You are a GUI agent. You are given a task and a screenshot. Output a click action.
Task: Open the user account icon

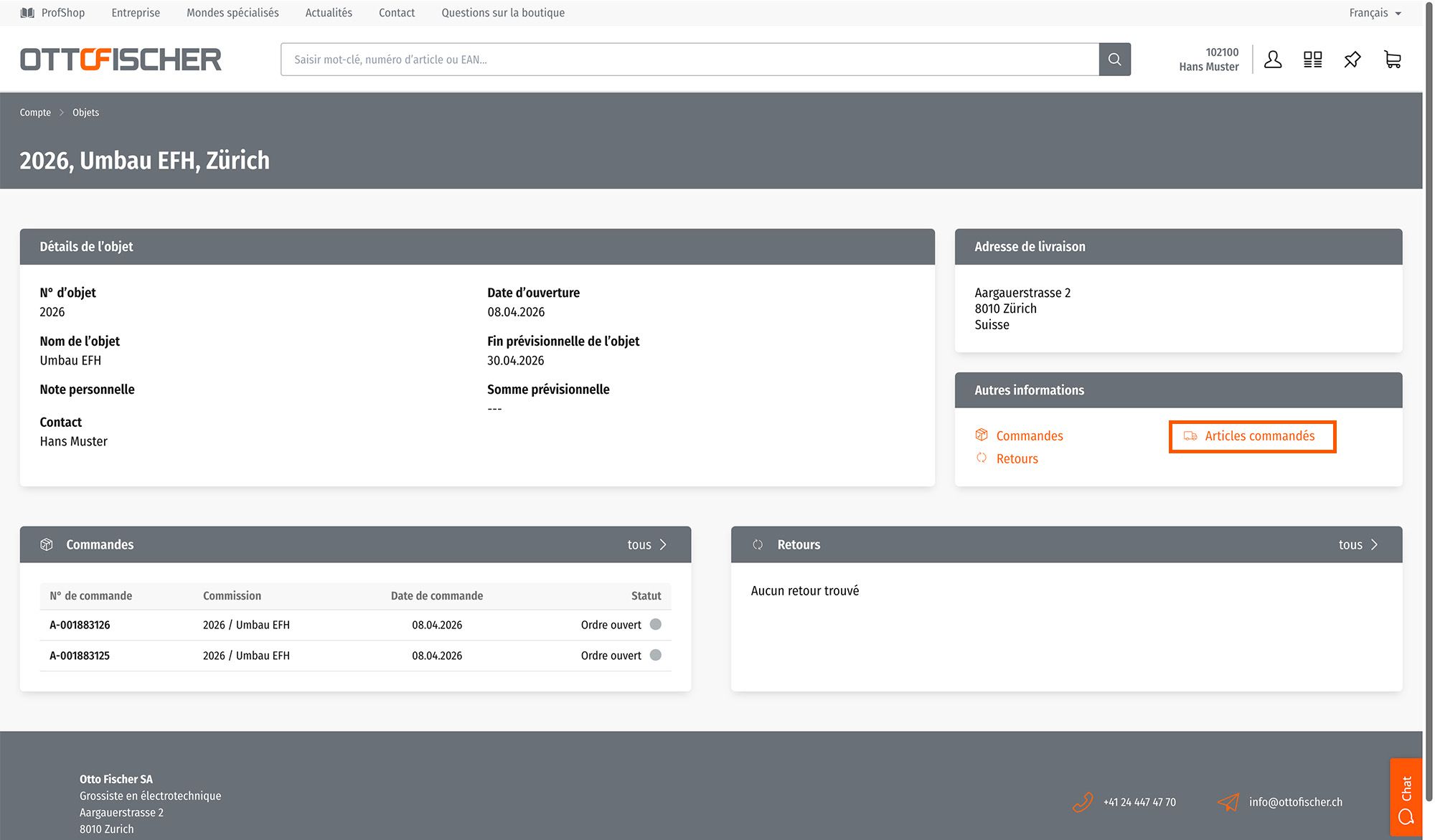pos(1273,60)
